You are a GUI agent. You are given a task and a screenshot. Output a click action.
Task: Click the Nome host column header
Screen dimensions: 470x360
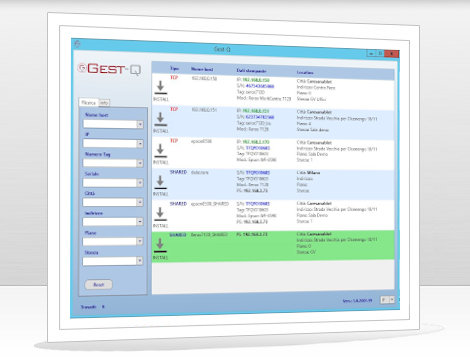202,69
